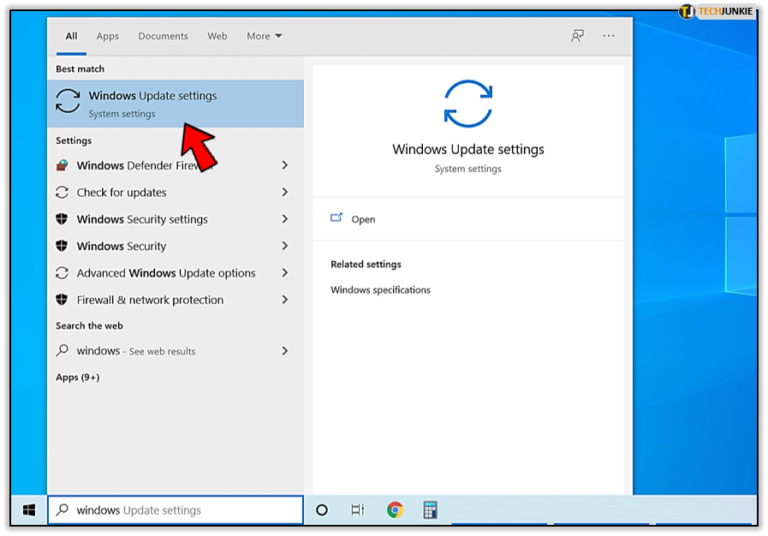Screen dimensions: 768x536
Task: Open Cortana circle icon on taskbar
Action: (322, 510)
